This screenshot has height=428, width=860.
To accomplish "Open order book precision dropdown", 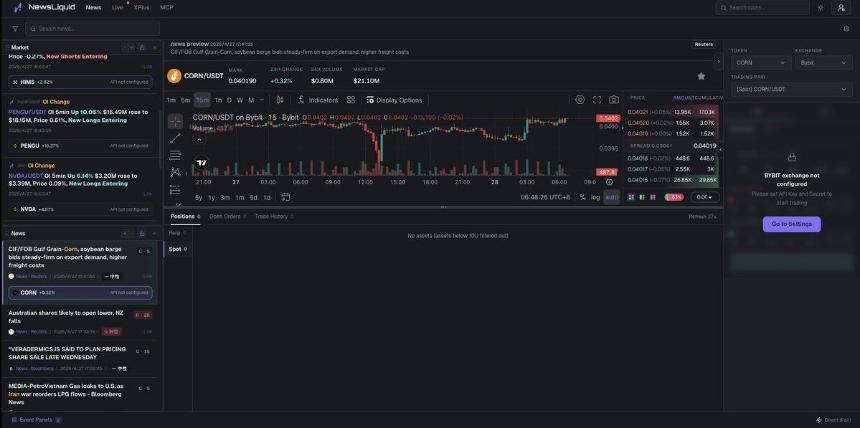I will coord(704,197).
